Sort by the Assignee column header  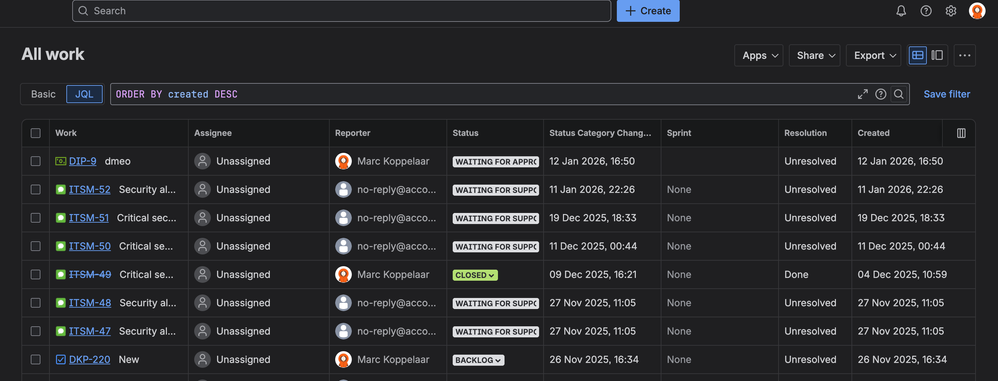point(213,133)
